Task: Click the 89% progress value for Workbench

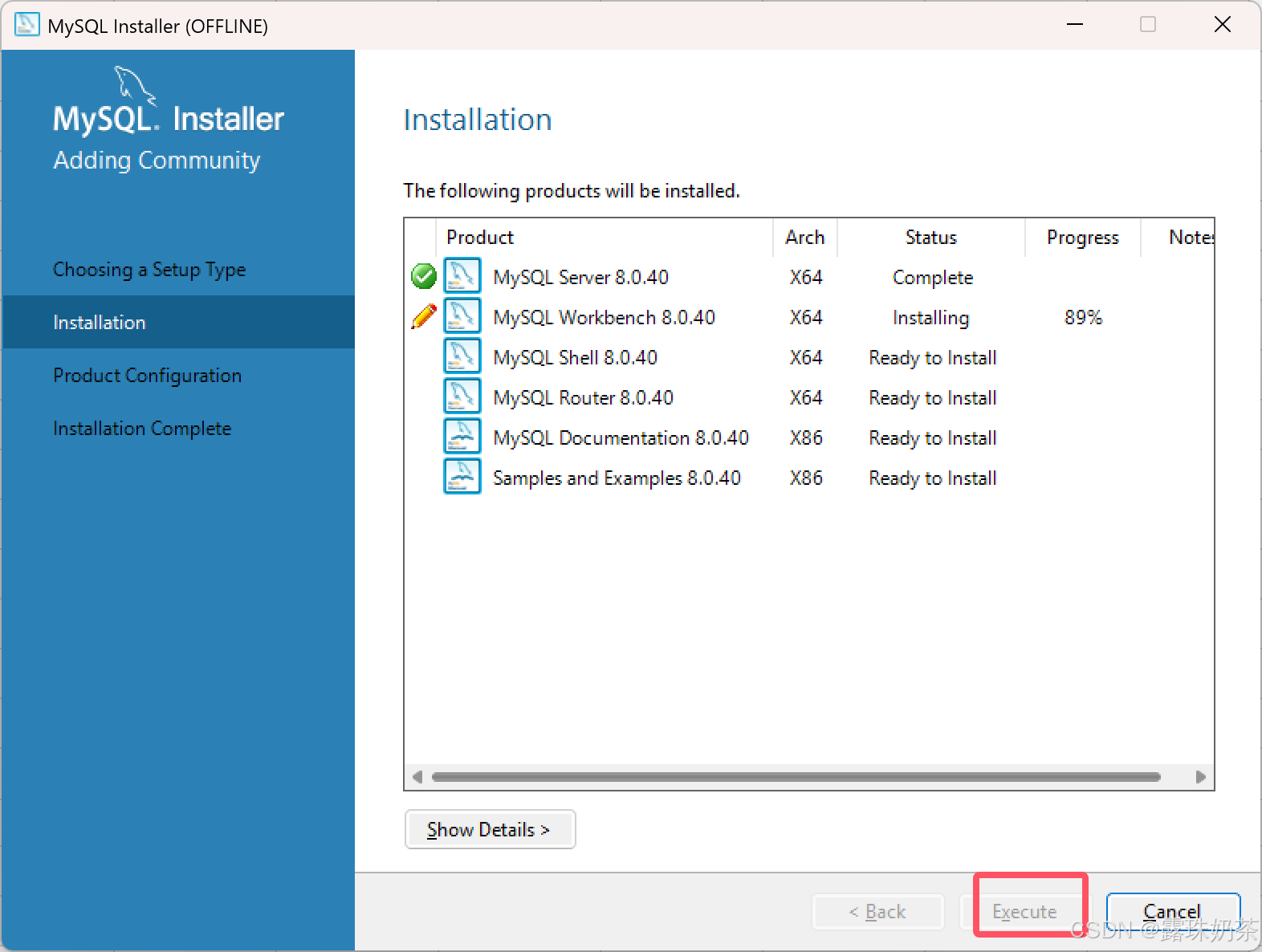Action: point(1083,317)
